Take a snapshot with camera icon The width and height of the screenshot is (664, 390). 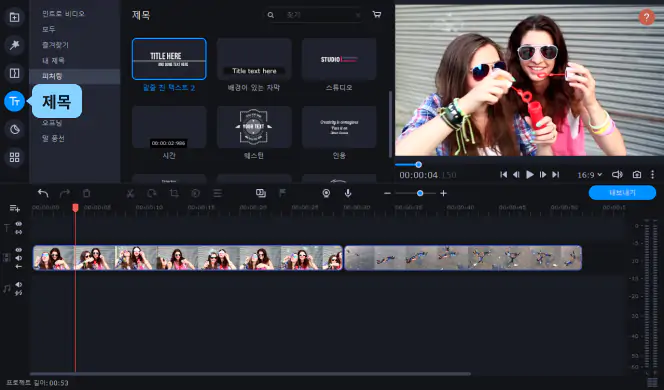(636, 174)
